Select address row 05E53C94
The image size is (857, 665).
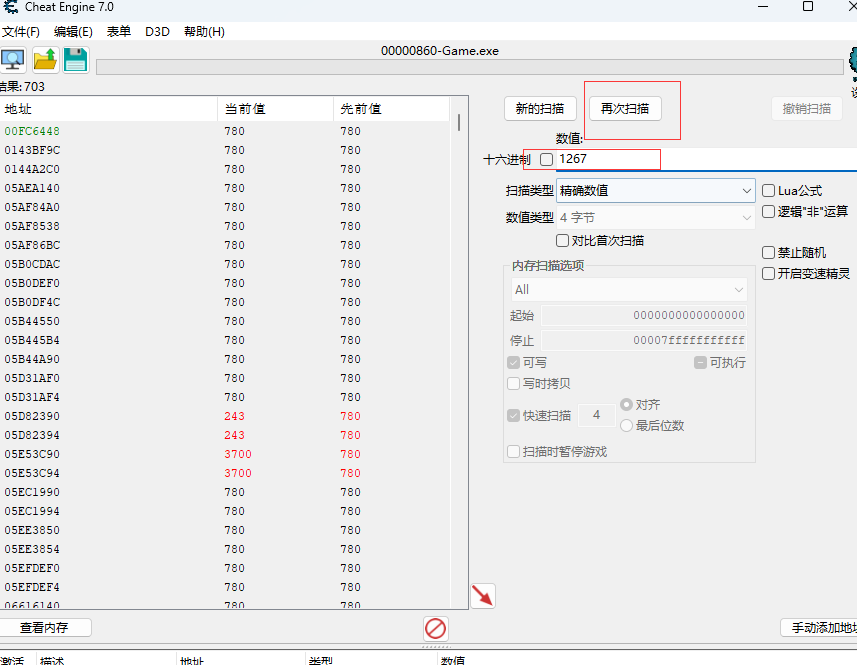[225, 473]
